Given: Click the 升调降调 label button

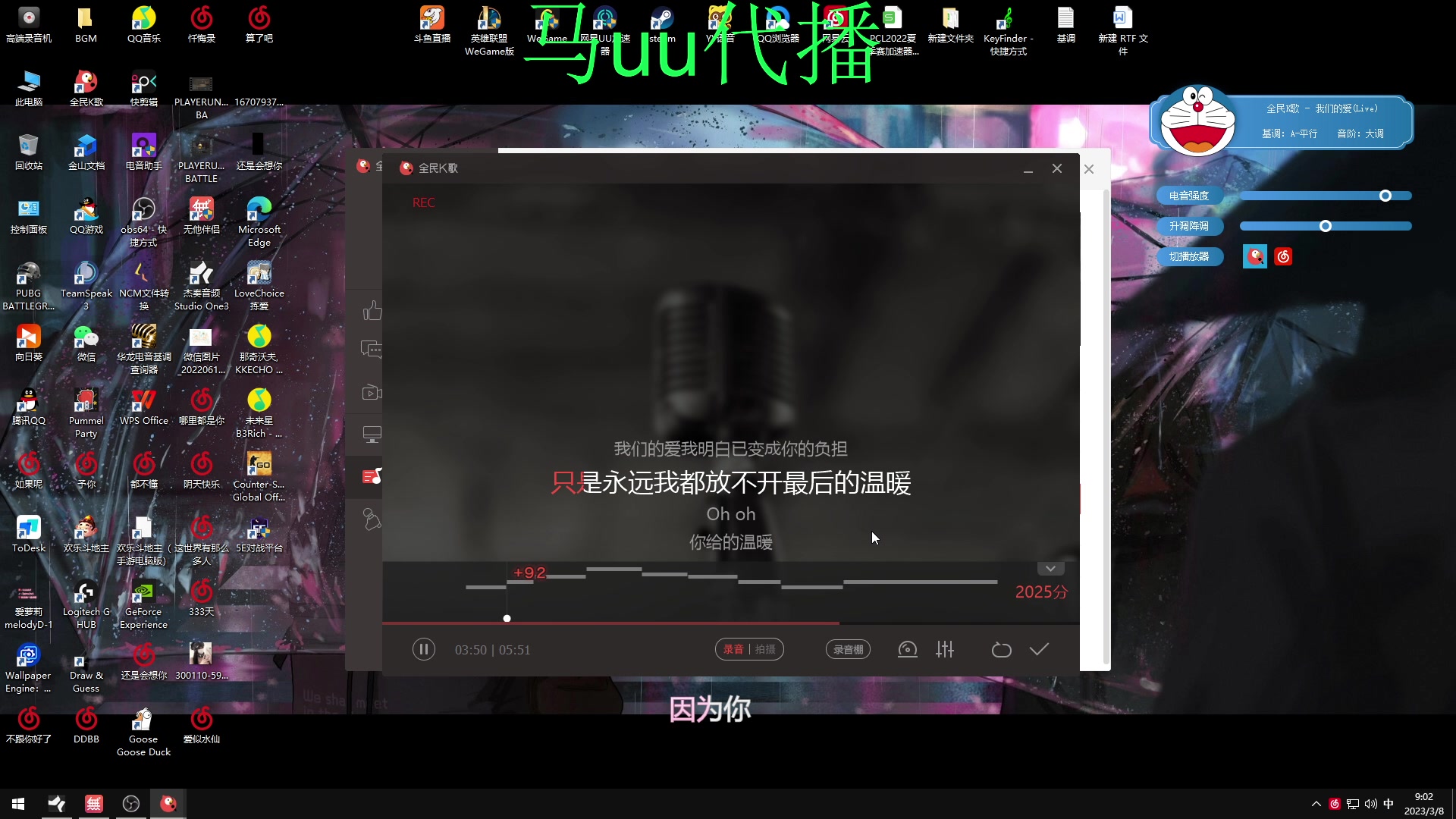Looking at the screenshot, I should pos(1189,226).
